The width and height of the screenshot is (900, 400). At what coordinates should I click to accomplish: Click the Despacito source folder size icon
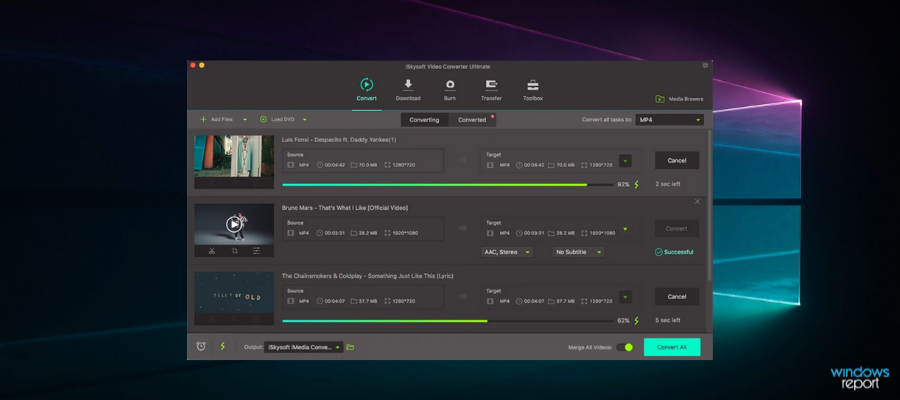click(x=354, y=165)
